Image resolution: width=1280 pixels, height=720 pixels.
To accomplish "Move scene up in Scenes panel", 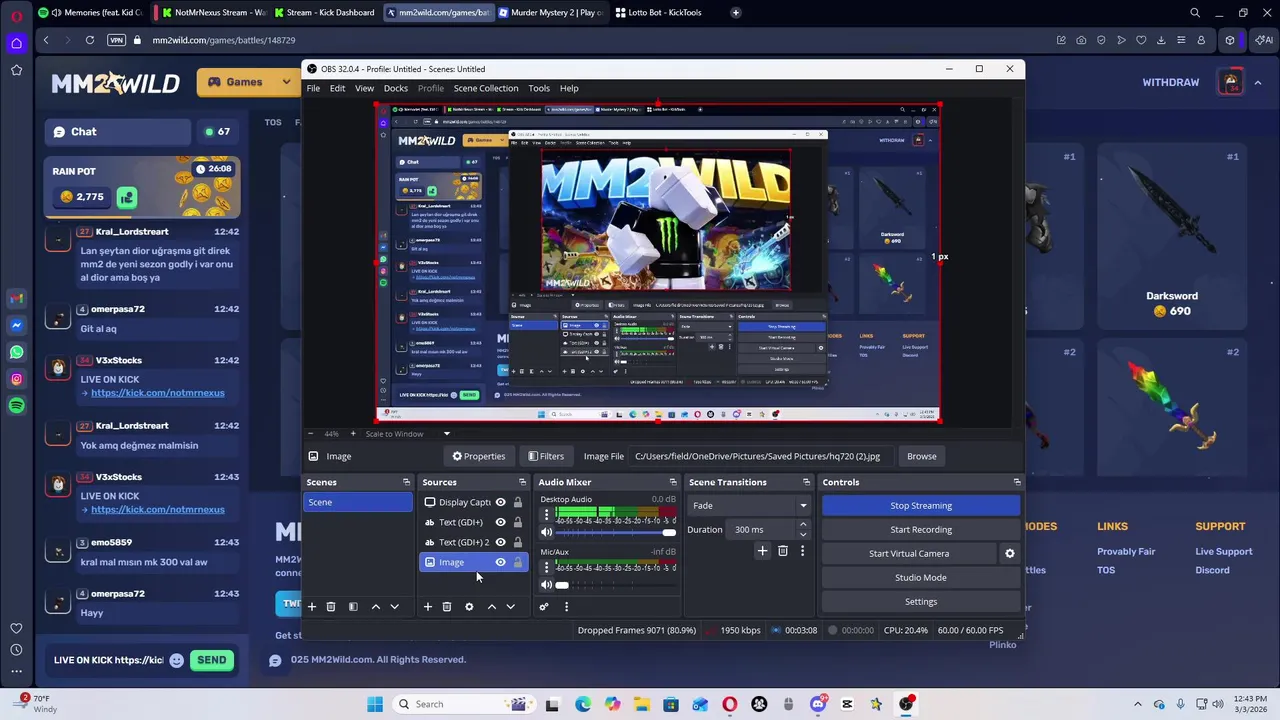I will pyautogui.click(x=376, y=607).
